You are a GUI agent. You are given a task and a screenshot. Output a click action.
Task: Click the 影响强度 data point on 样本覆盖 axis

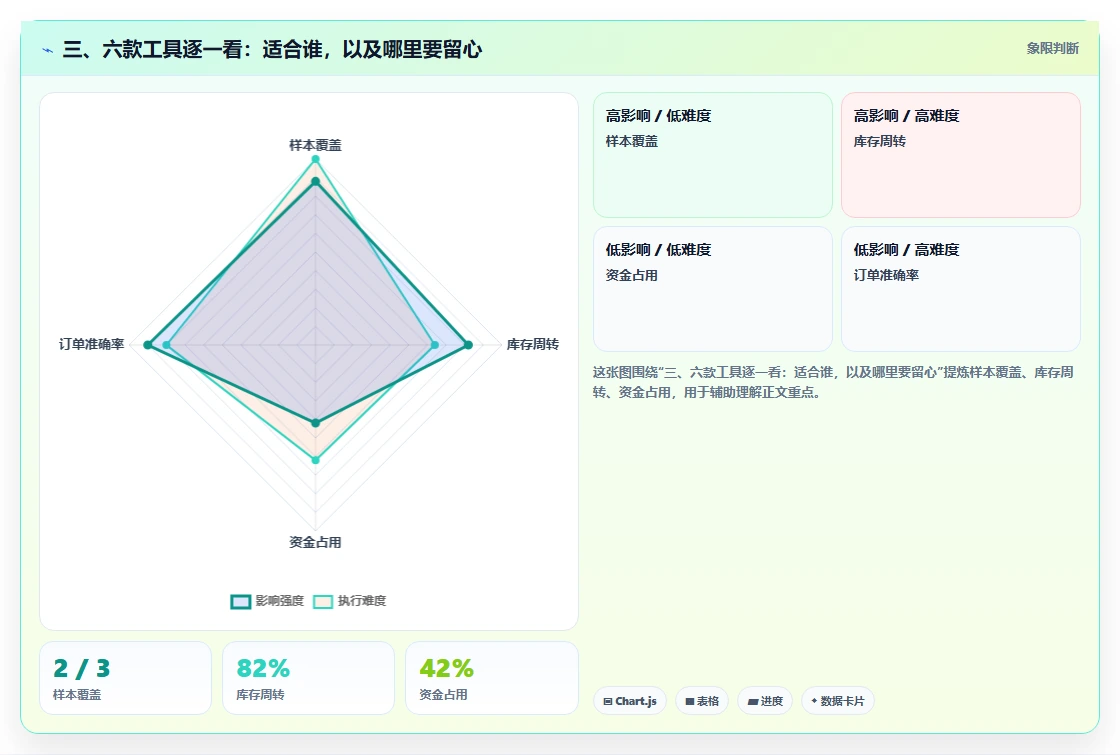point(315,181)
